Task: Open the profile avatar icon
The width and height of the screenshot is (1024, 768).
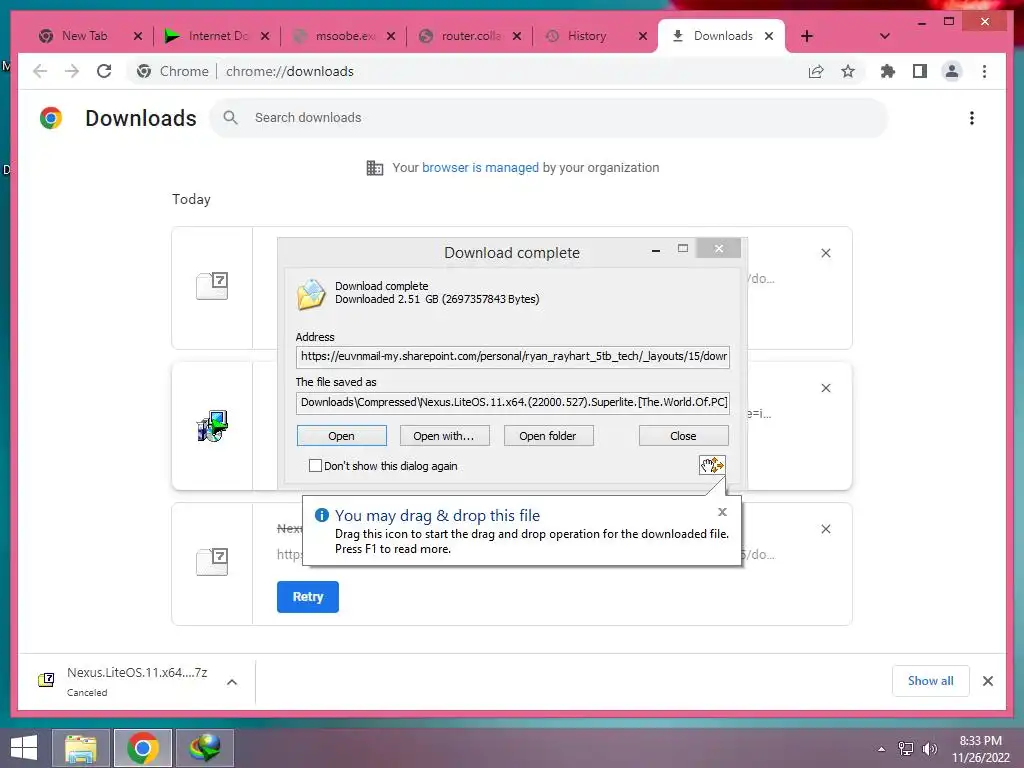Action: 952,71
